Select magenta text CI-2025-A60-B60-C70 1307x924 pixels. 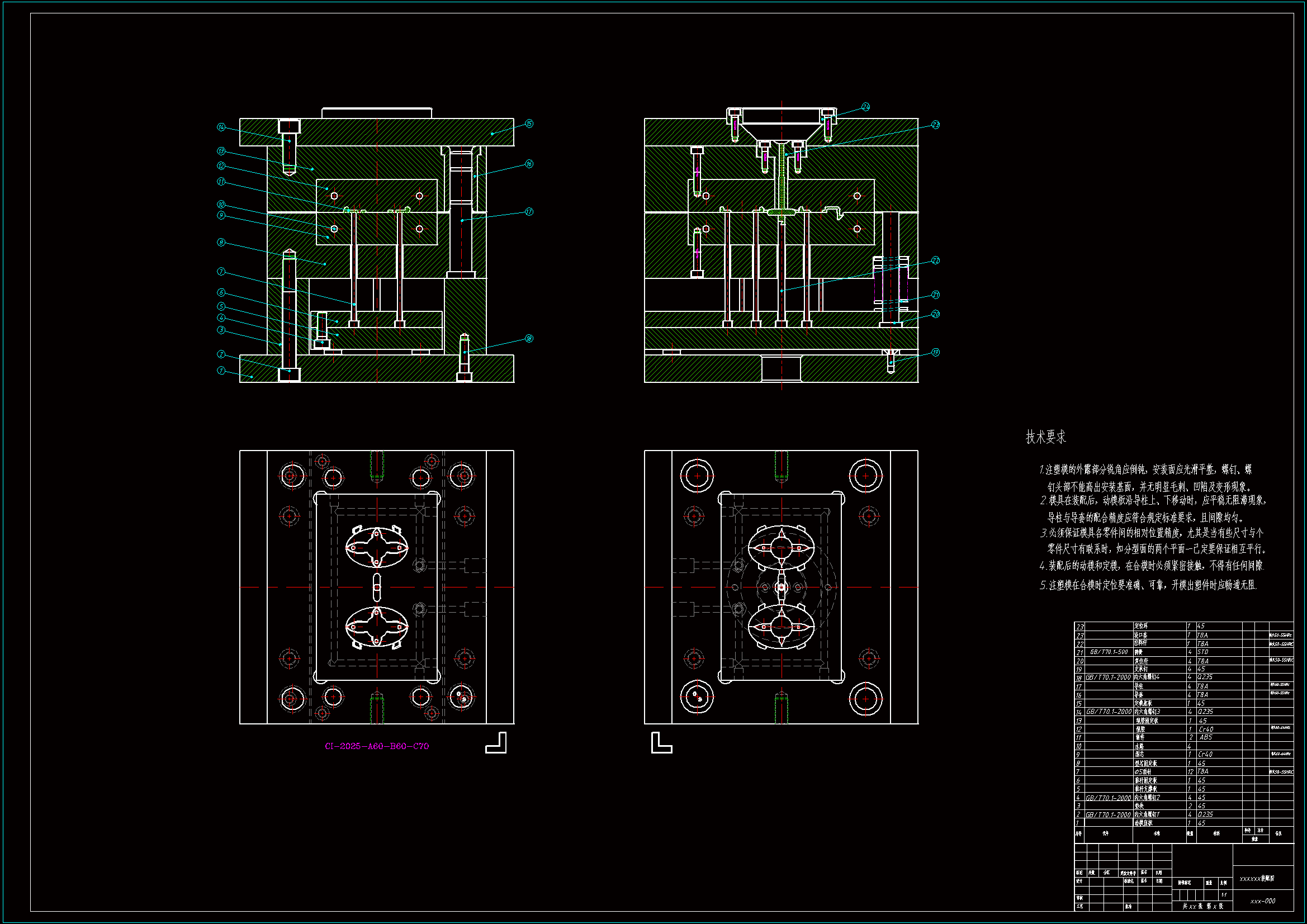376,746
